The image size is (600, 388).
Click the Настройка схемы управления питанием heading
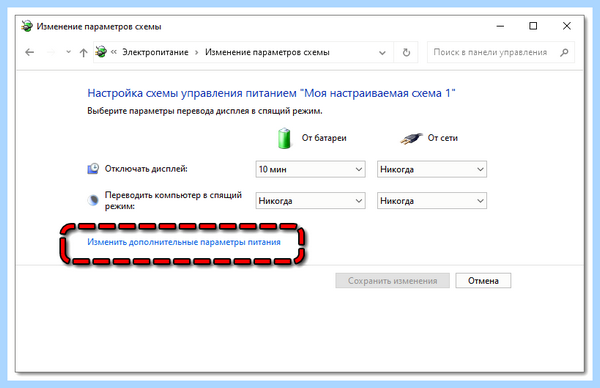click(x=271, y=93)
